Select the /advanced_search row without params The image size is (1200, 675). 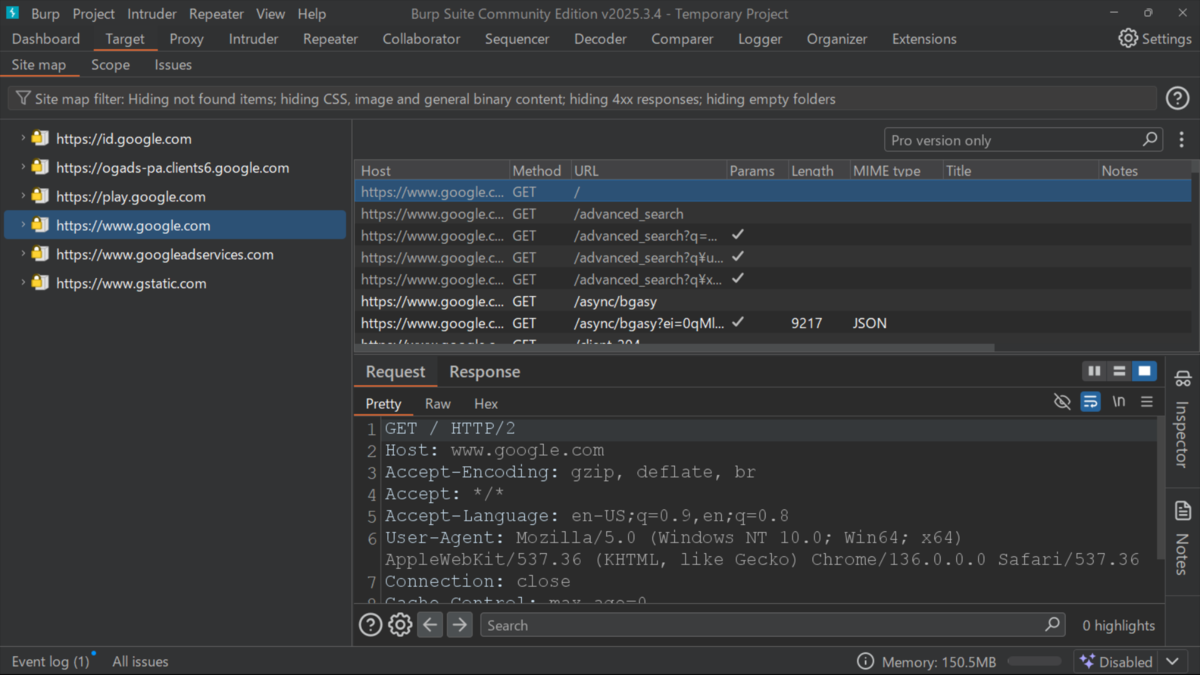click(x=772, y=213)
